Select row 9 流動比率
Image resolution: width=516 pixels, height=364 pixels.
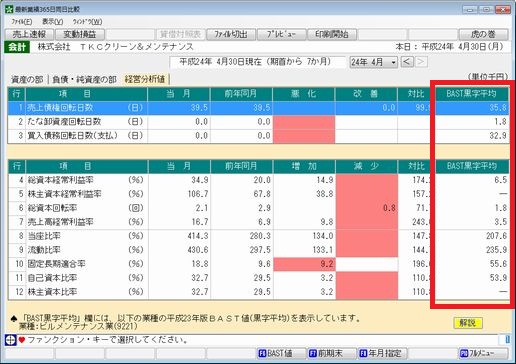click(x=258, y=250)
